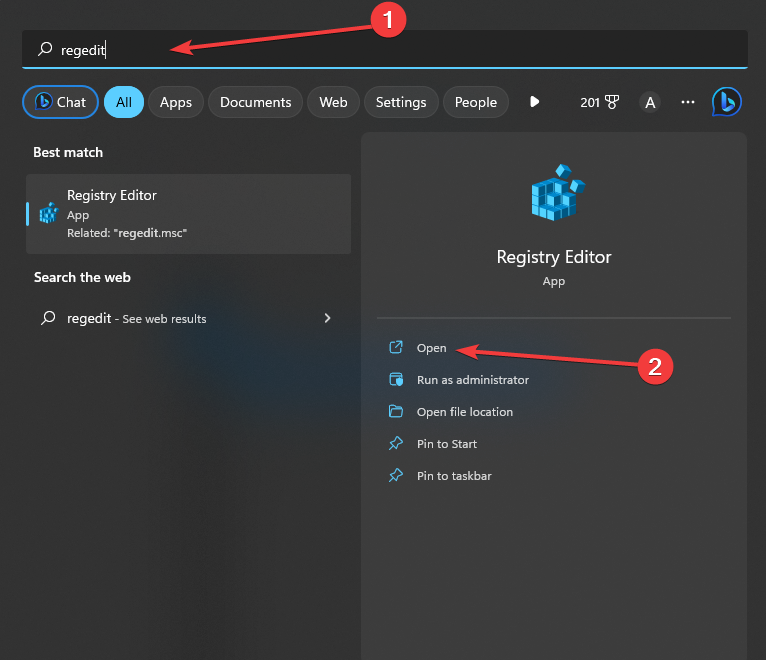Click the account avatar labeled A
This screenshot has width=766, height=660.
coord(650,103)
